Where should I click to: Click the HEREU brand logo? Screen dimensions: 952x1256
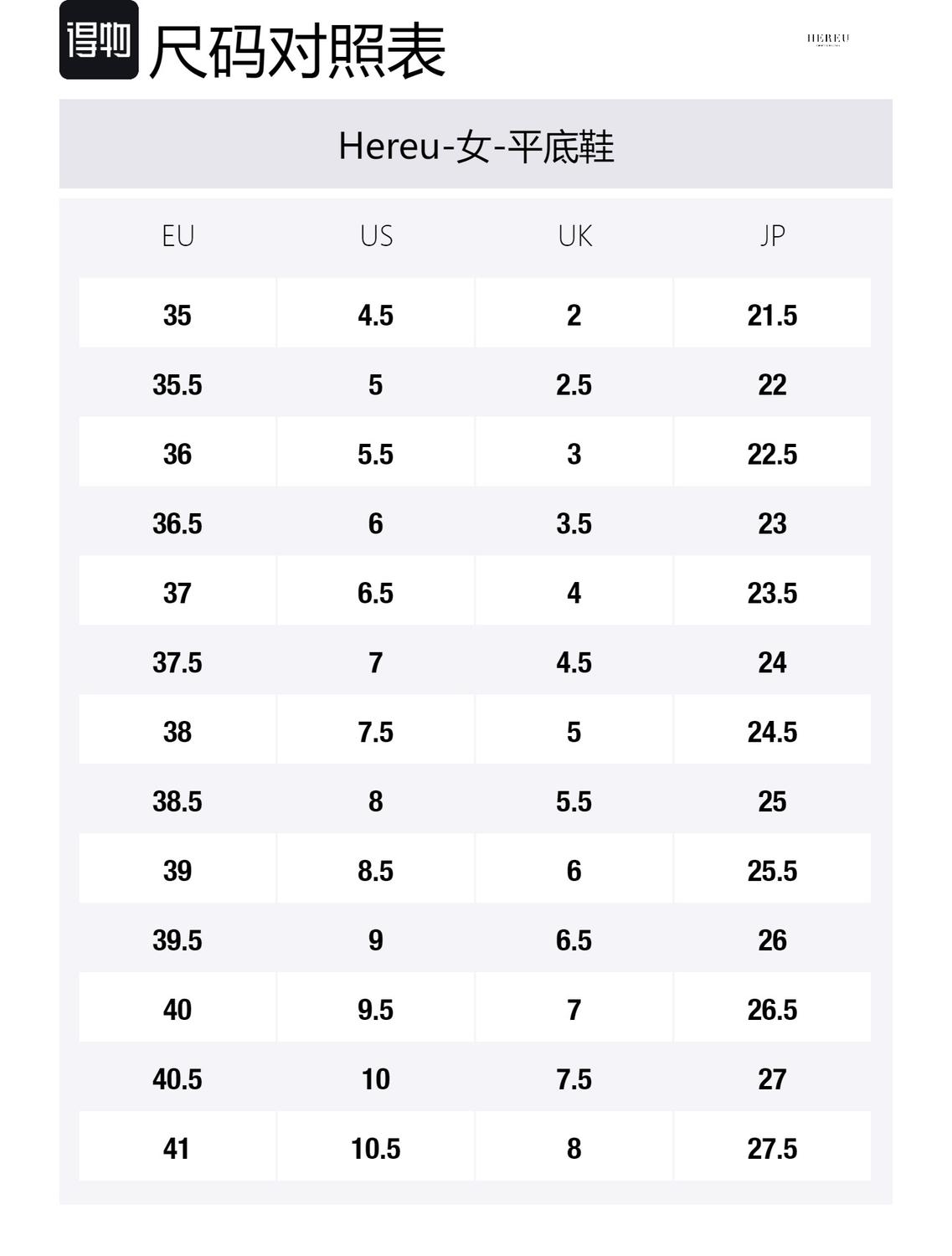pyautogui.click(x=828, y=39)
